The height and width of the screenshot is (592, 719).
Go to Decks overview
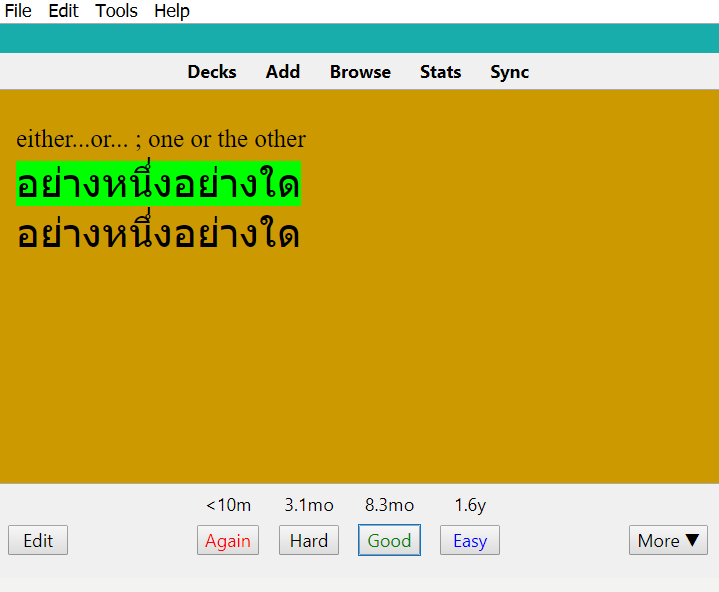(x=212, y=72)
